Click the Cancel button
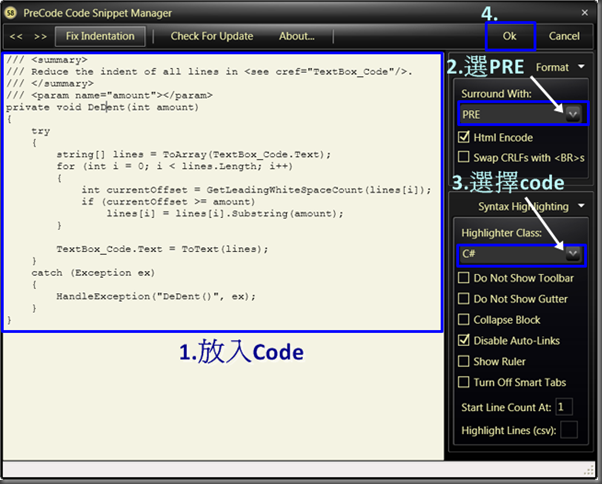 564,36
